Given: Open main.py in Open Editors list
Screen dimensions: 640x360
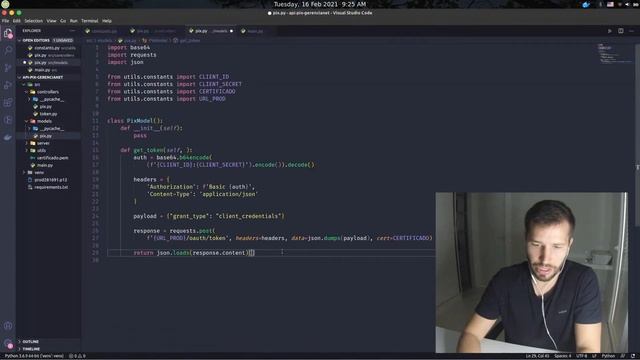Looking at the screenshot, I should 48,70.
